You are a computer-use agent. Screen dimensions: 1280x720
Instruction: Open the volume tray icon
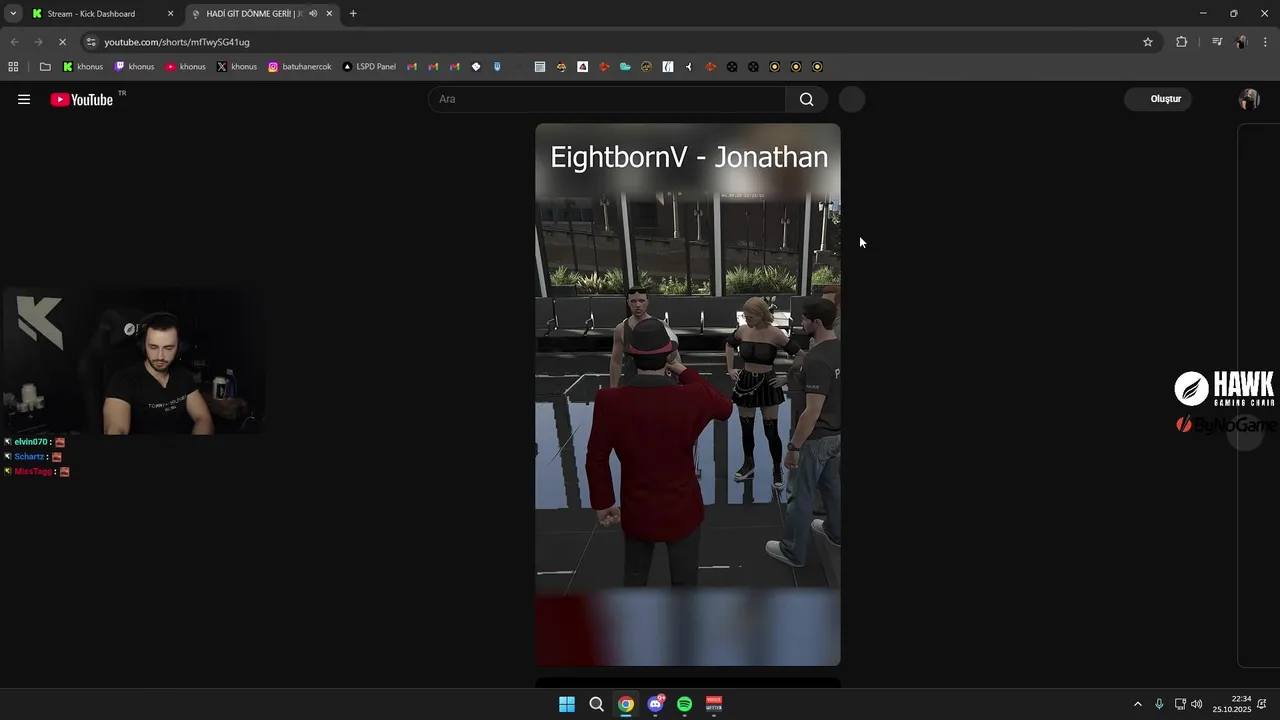tap(1197, 704)
